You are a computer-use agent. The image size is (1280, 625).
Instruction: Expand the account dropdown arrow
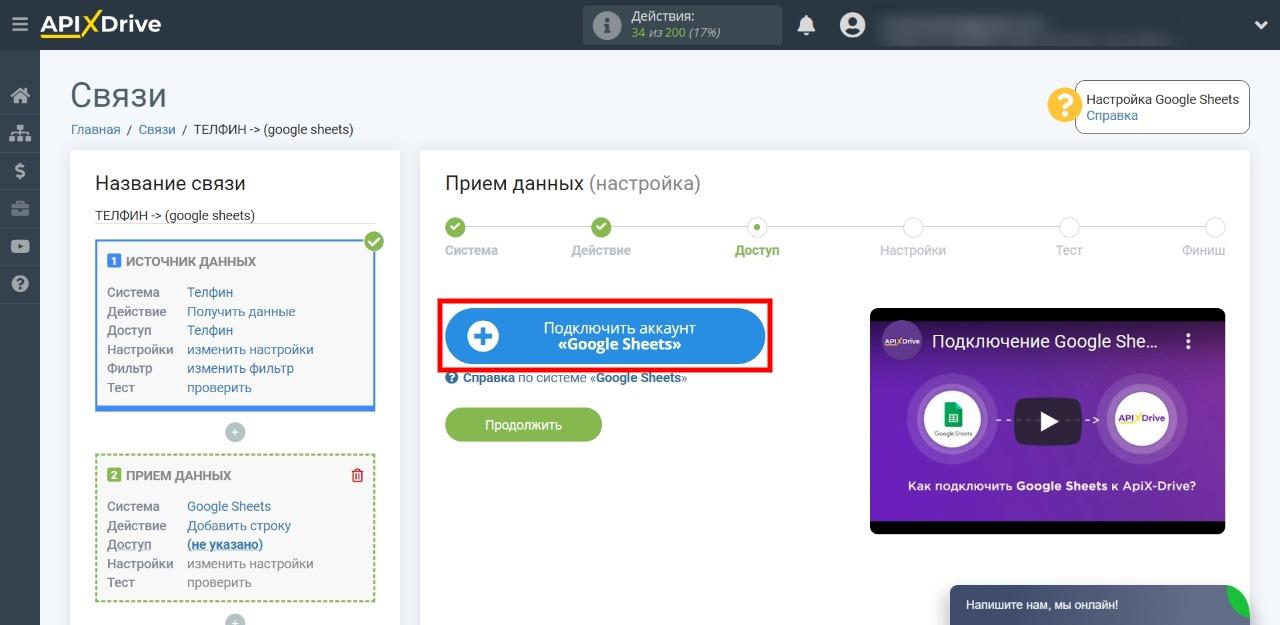click(1260, 25)
